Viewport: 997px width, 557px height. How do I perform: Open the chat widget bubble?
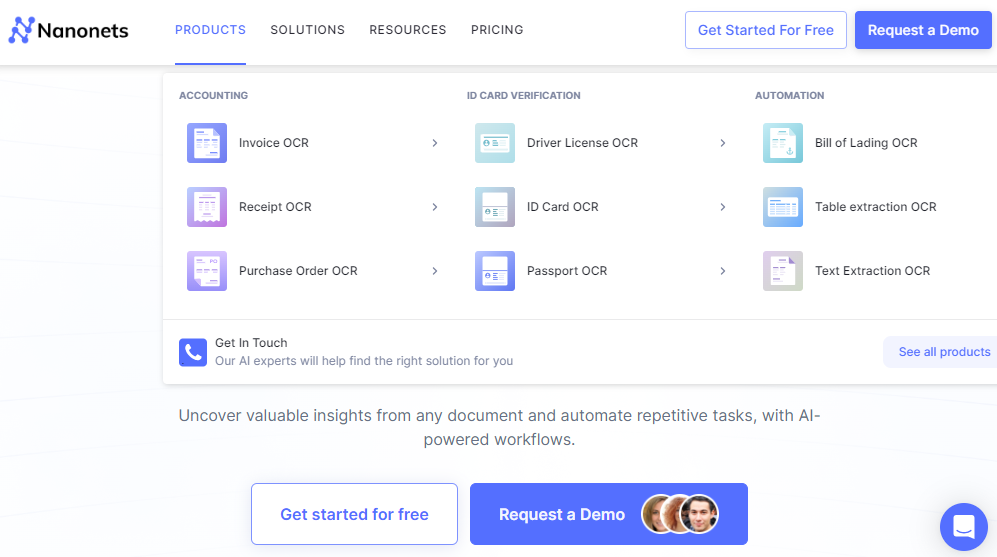(963, 526)
